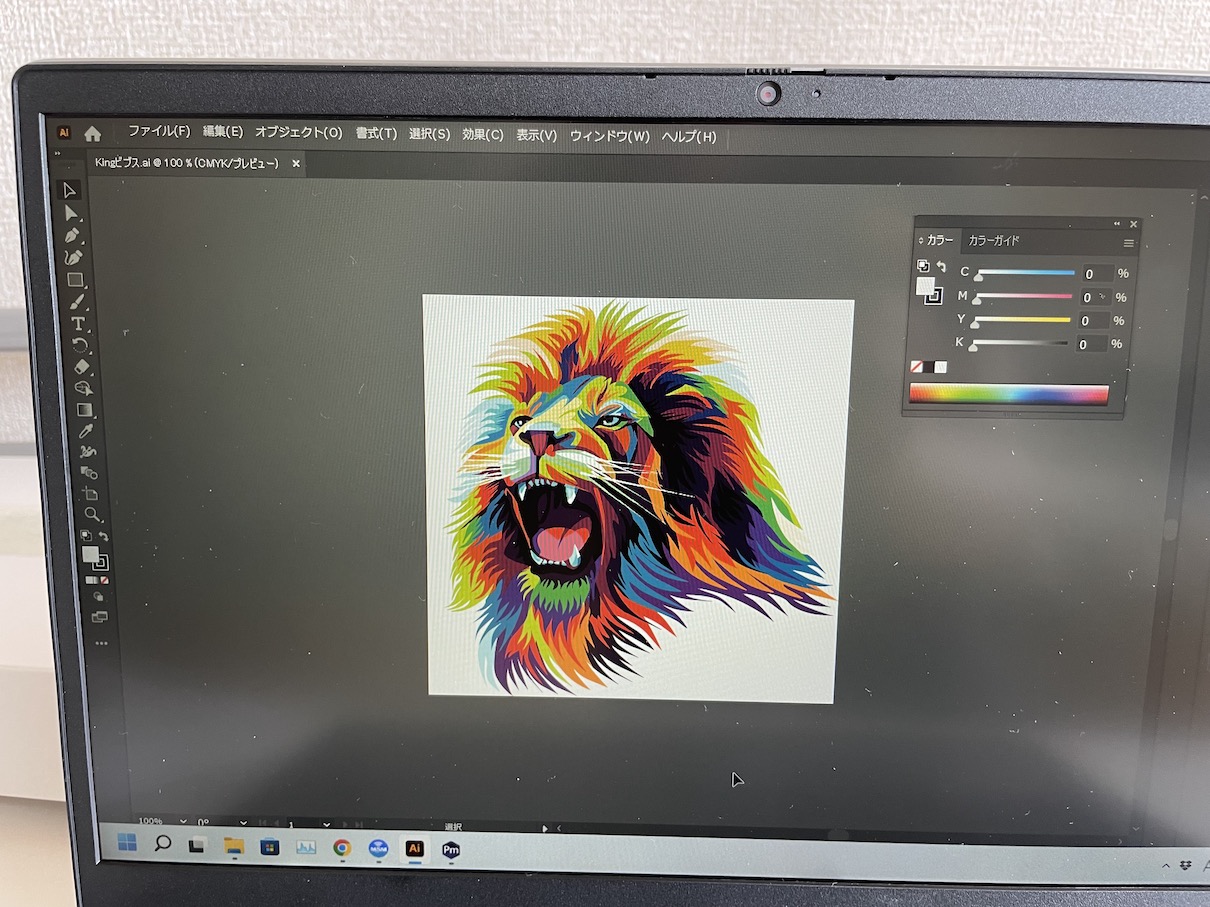
Task: Open the オブジェクト(O) menu
Action: [298, 132]
